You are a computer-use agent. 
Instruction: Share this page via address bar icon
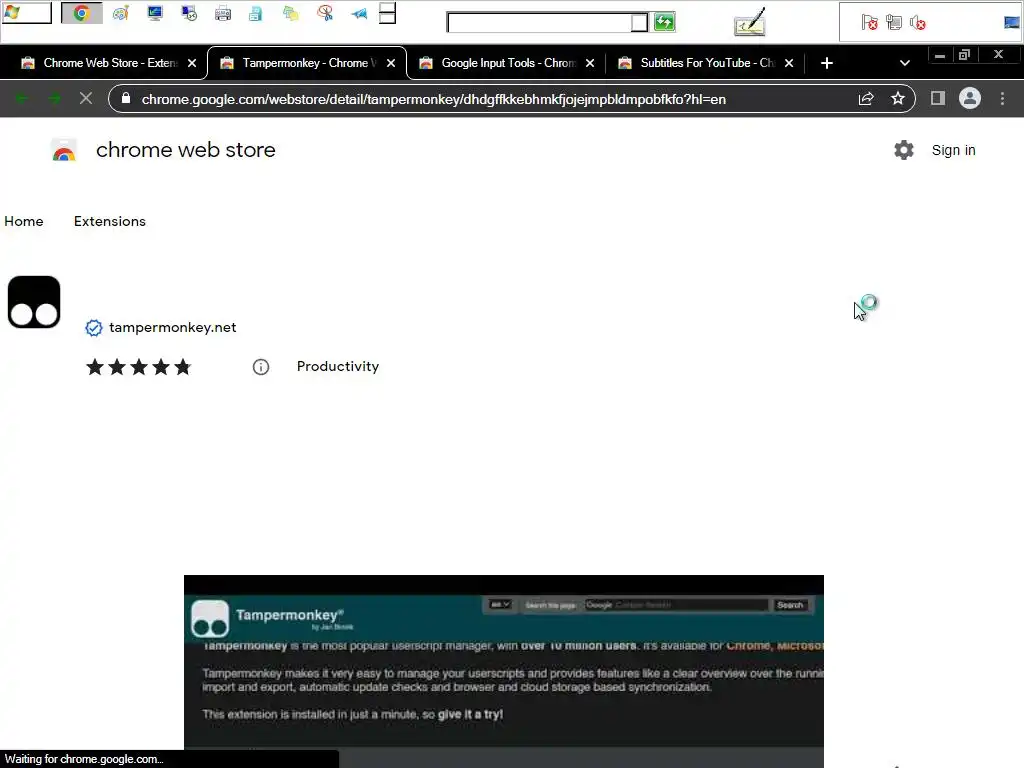[866, 99]
